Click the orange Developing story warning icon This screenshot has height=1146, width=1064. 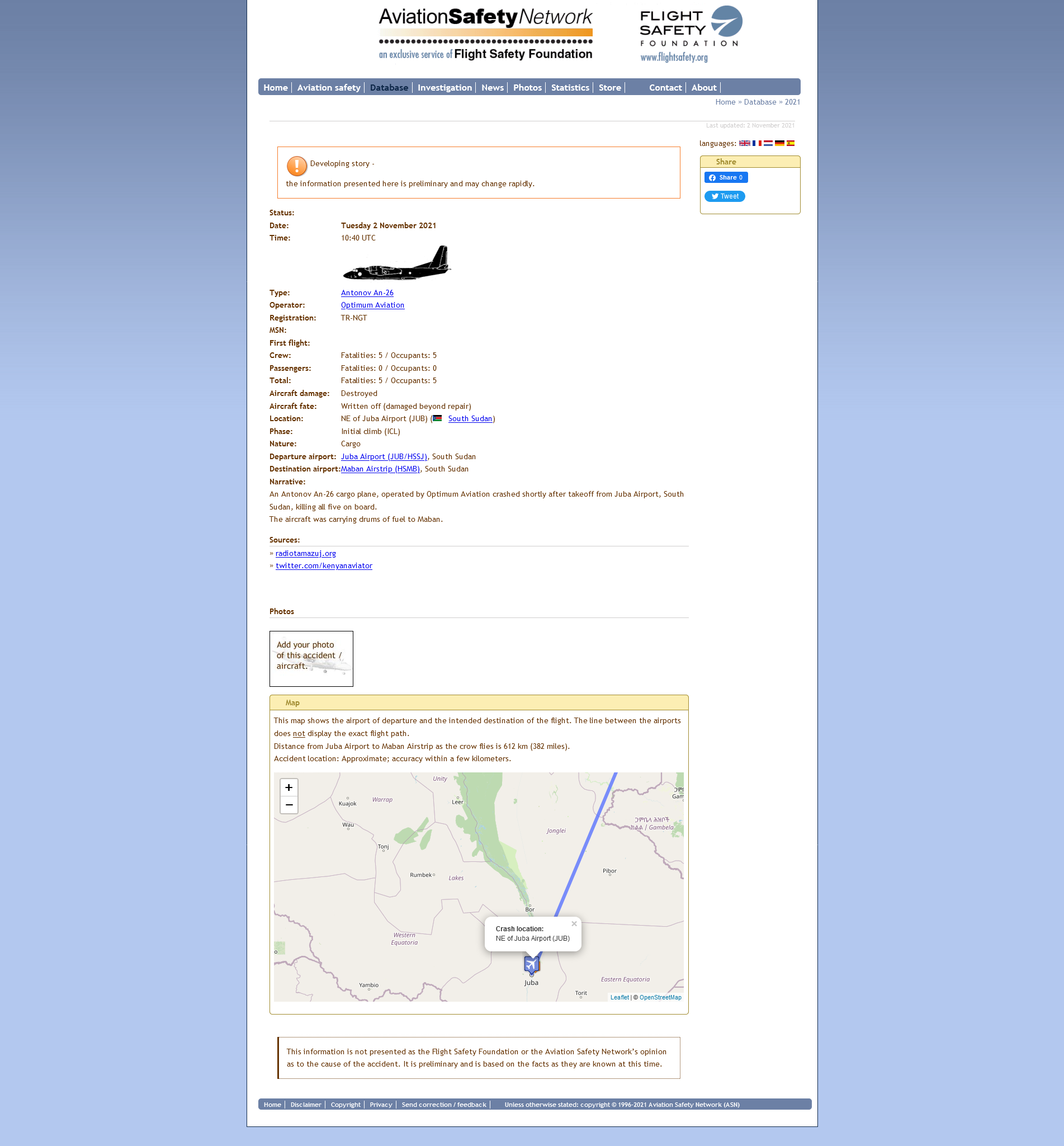tap(296, 166)
